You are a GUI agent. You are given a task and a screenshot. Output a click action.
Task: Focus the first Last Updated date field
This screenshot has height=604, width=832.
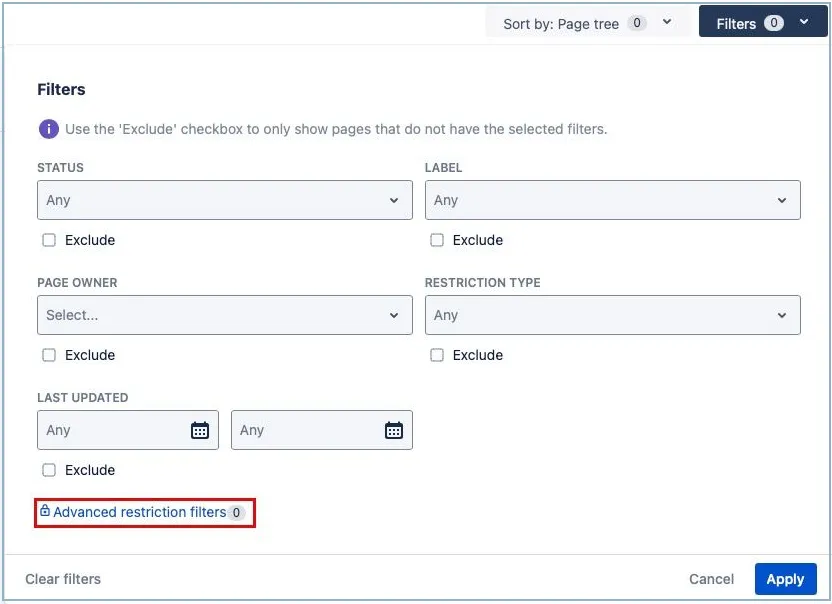tap(128, 430)
